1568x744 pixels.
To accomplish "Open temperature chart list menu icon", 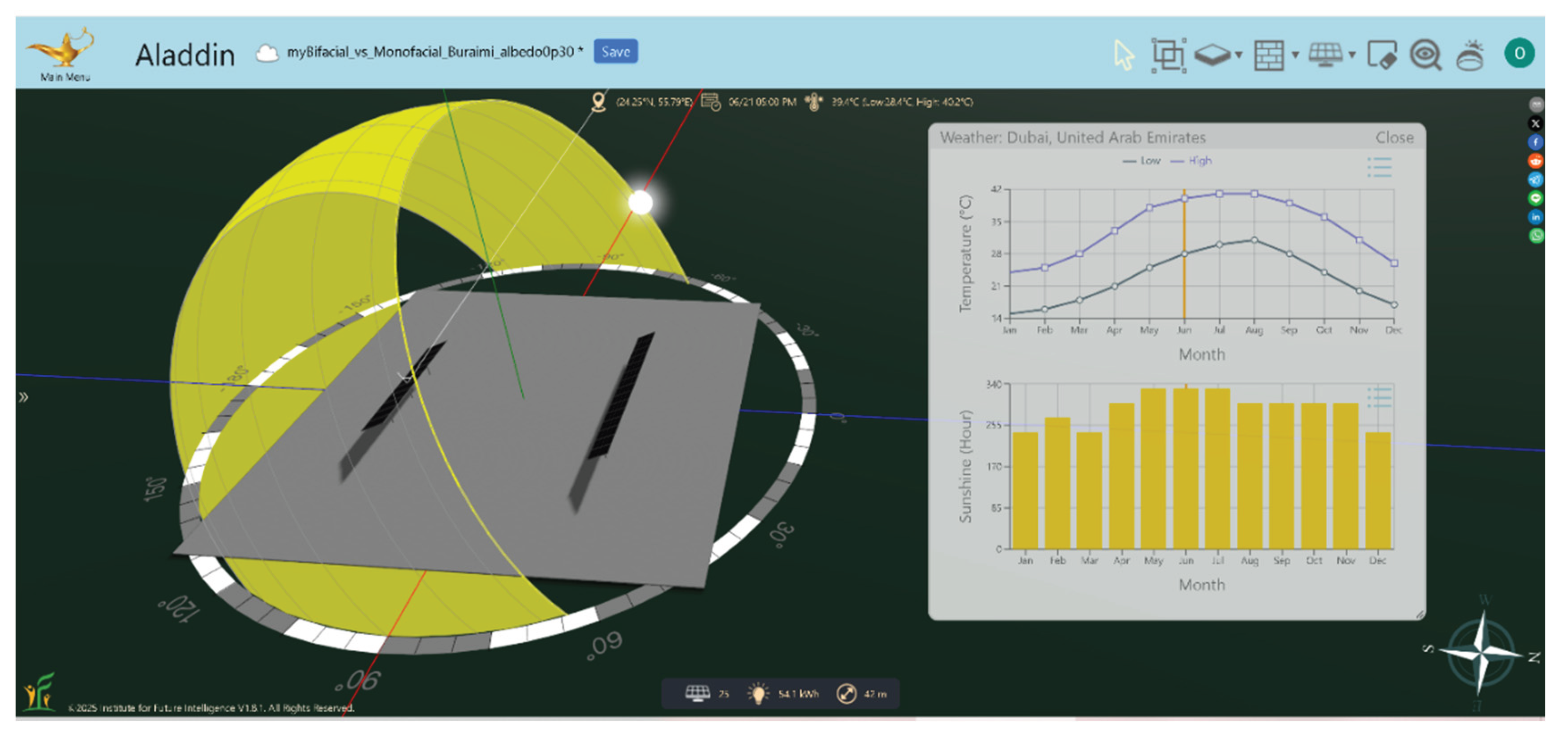I will (1380, 167).
